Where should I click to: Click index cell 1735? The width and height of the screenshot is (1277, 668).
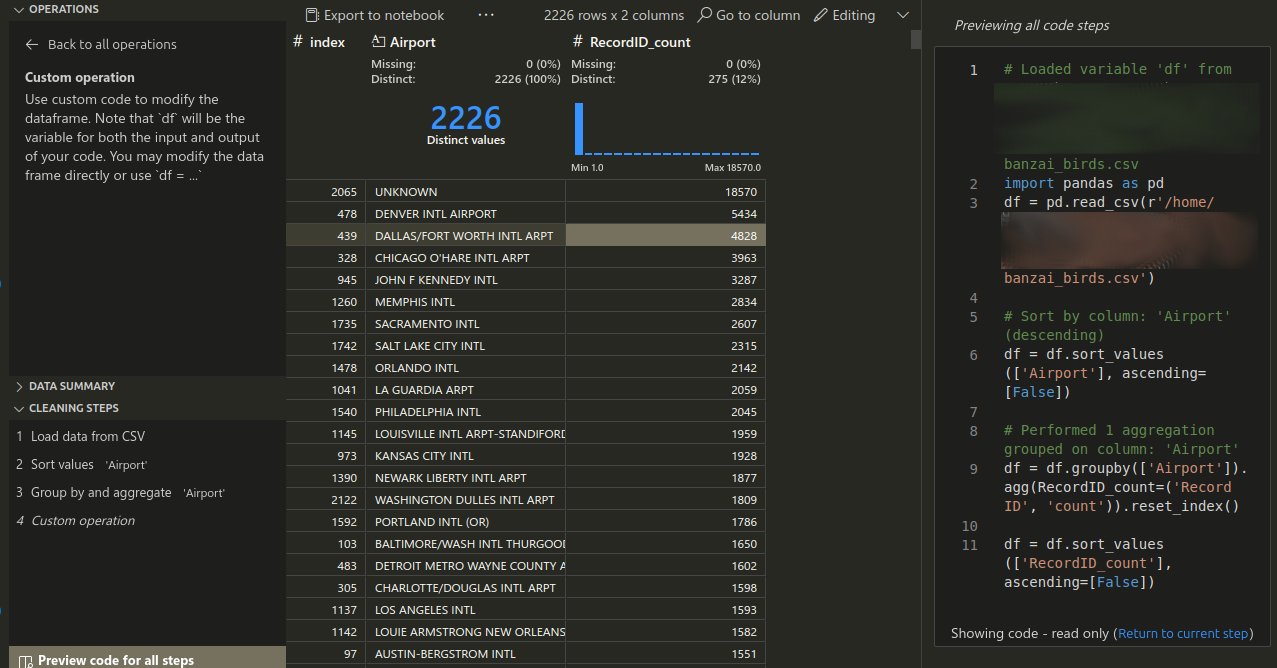326,324
